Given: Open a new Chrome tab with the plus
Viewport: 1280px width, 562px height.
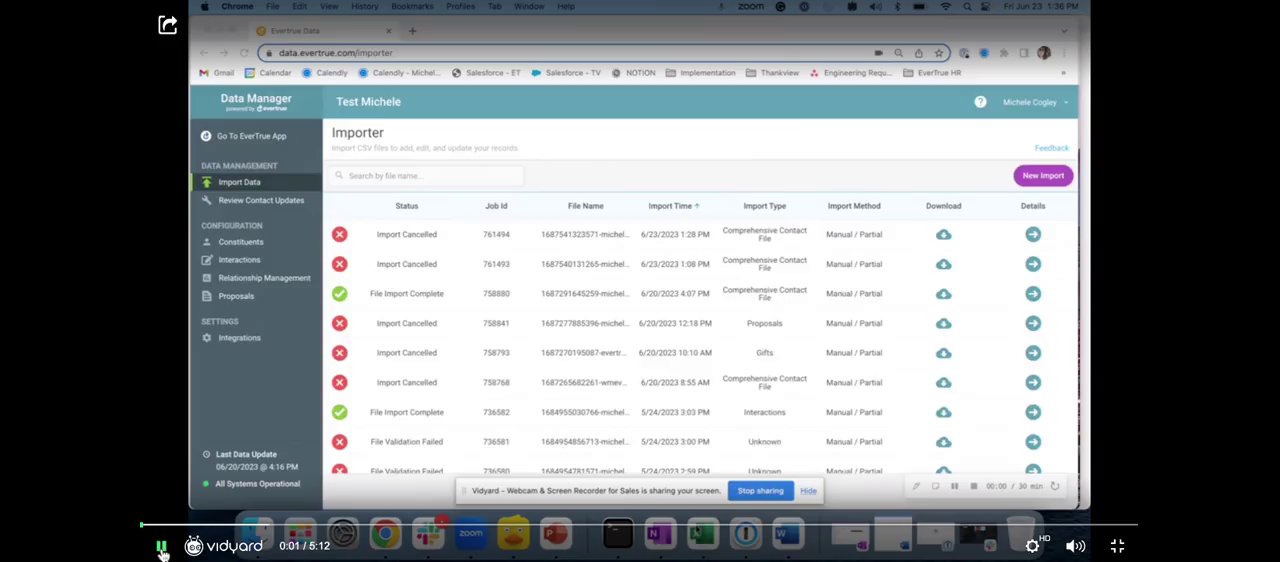Looking at the screenshot, I should click(412, 31).
